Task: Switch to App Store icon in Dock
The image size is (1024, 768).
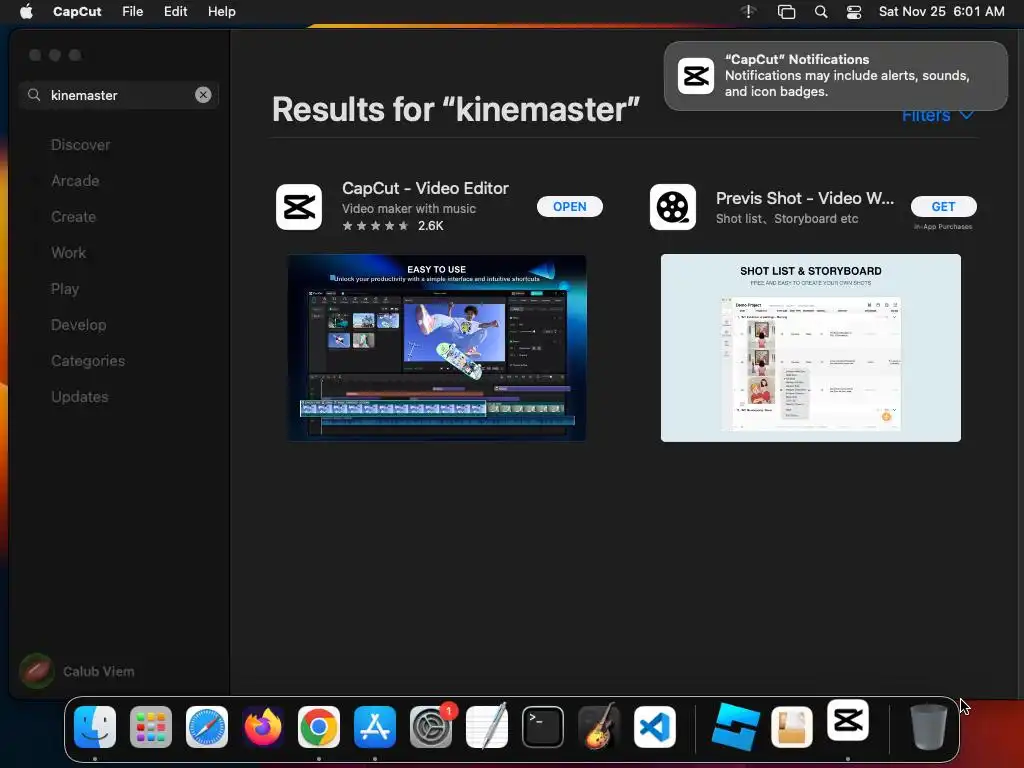Action: pyautogui.click(x=375, y=727)
